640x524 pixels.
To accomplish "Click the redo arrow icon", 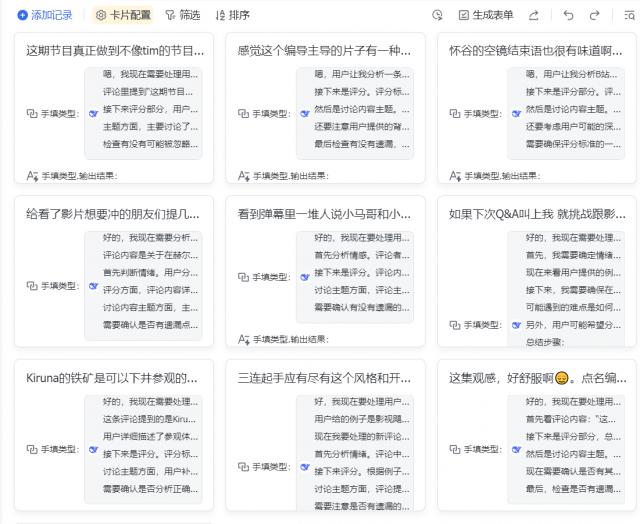I will 595,15.
